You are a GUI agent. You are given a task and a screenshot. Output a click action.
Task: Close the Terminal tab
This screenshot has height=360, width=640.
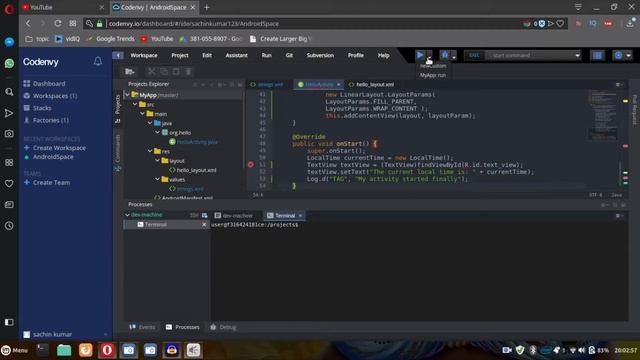300,216
